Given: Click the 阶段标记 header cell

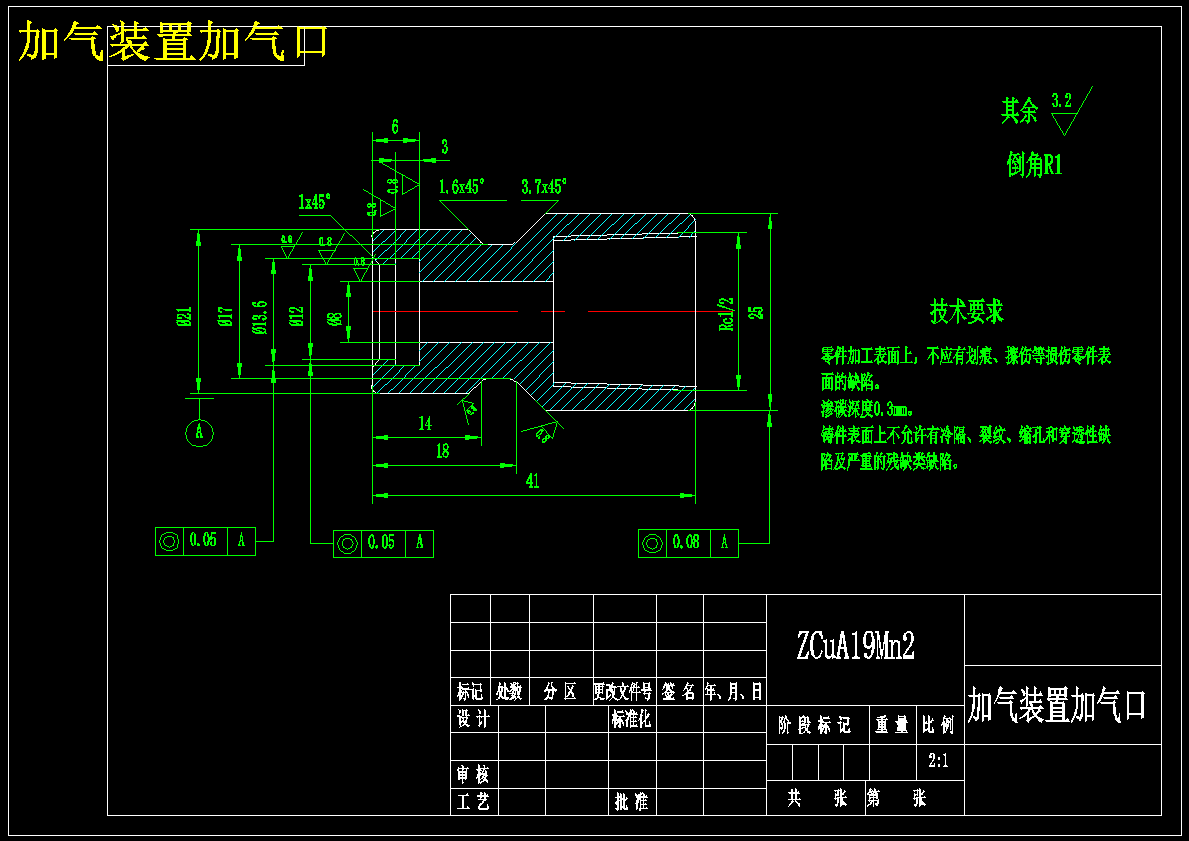Looking at the screenshot, I should [817, 725].
